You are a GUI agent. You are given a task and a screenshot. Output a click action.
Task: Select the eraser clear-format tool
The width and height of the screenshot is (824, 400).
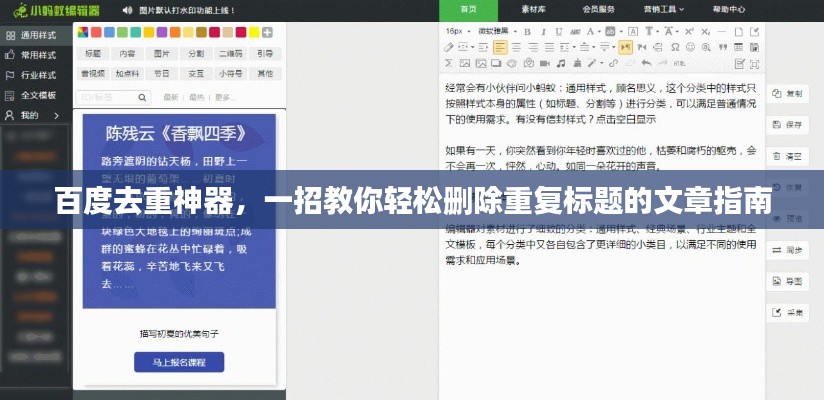(x=449, y=47)
